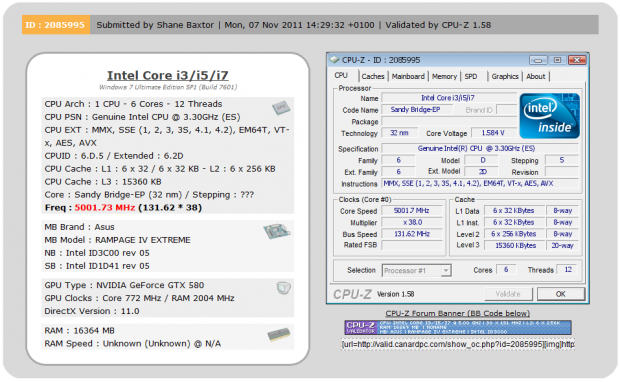Click the RAM Speed : Unknown line
This screenshot has height=382, width=620.
click(x=132, y=344)
